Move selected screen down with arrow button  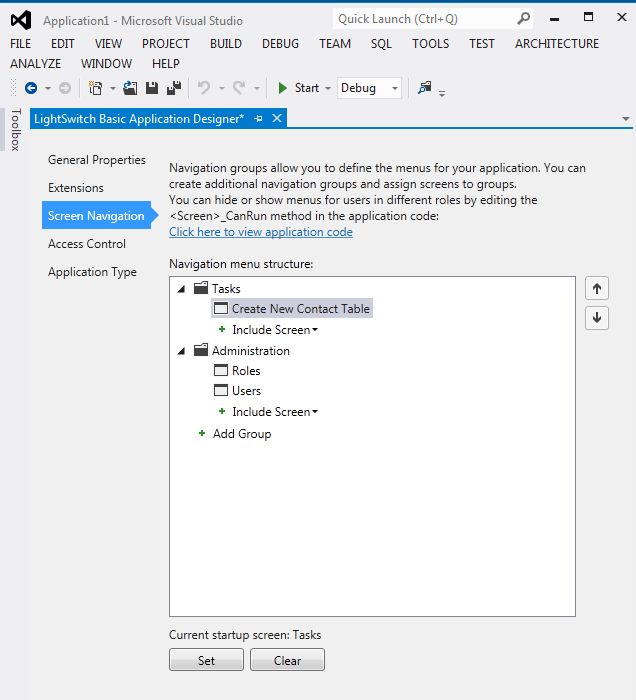[597, 318]
